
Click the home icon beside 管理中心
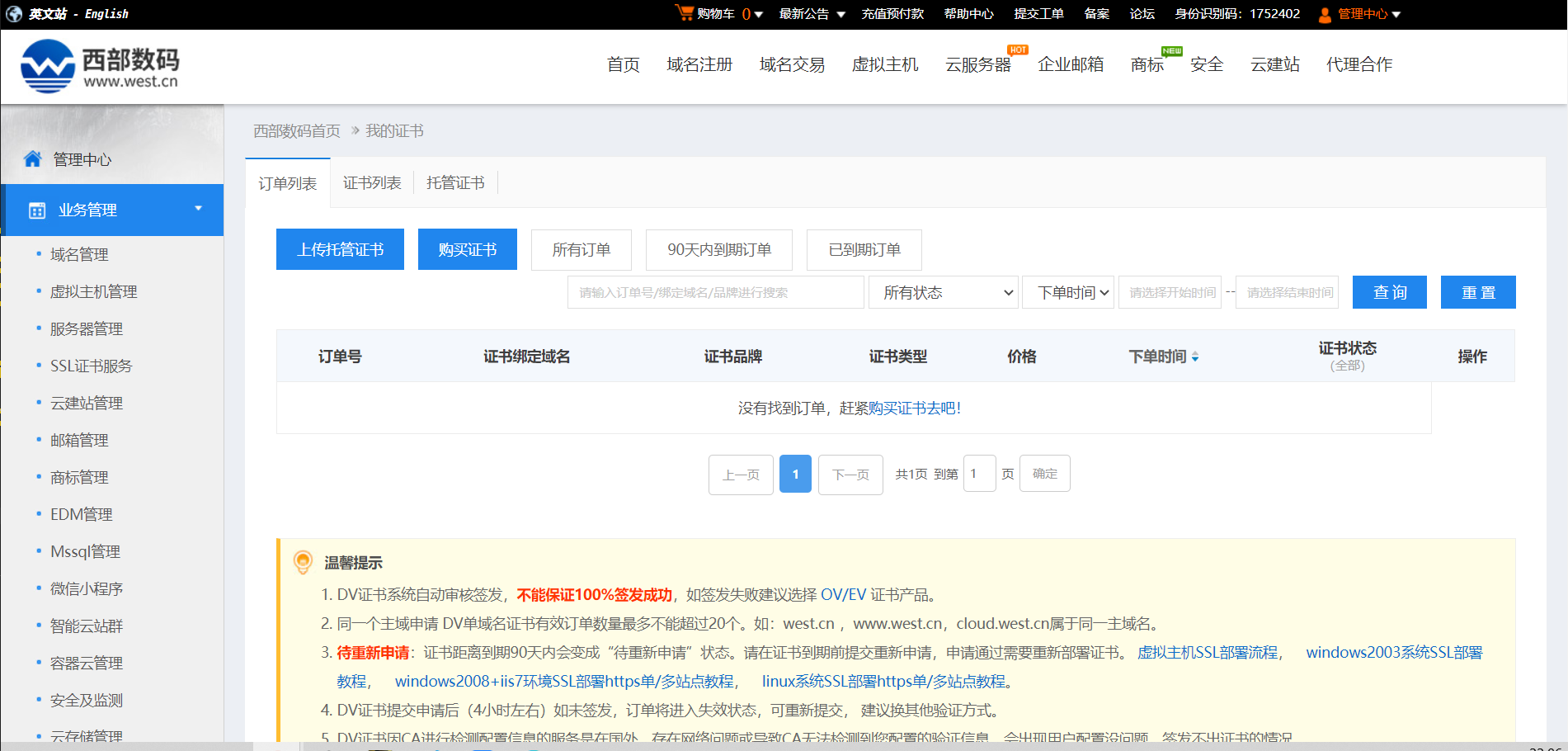click(33, 158)
